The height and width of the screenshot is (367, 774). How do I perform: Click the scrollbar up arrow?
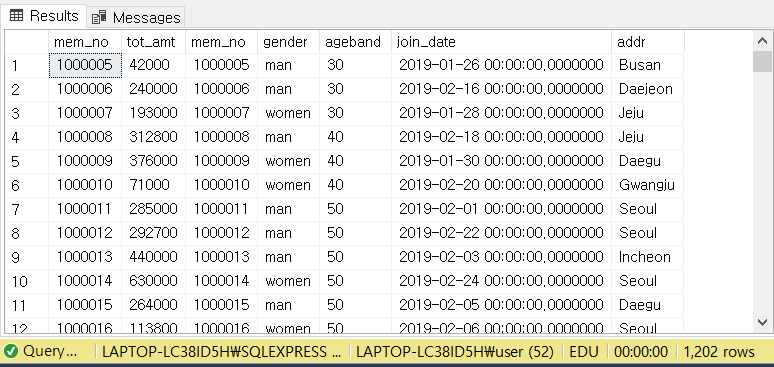762,41
